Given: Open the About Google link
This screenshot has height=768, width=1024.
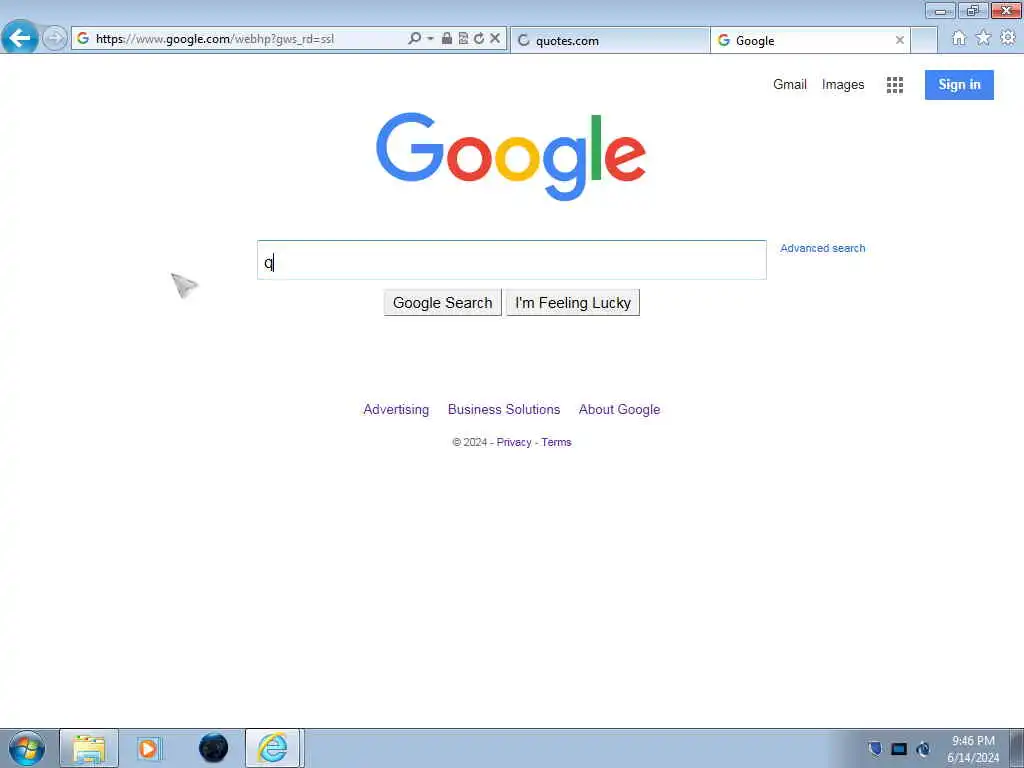Looking at the screenshot, I should click(619, 409).
